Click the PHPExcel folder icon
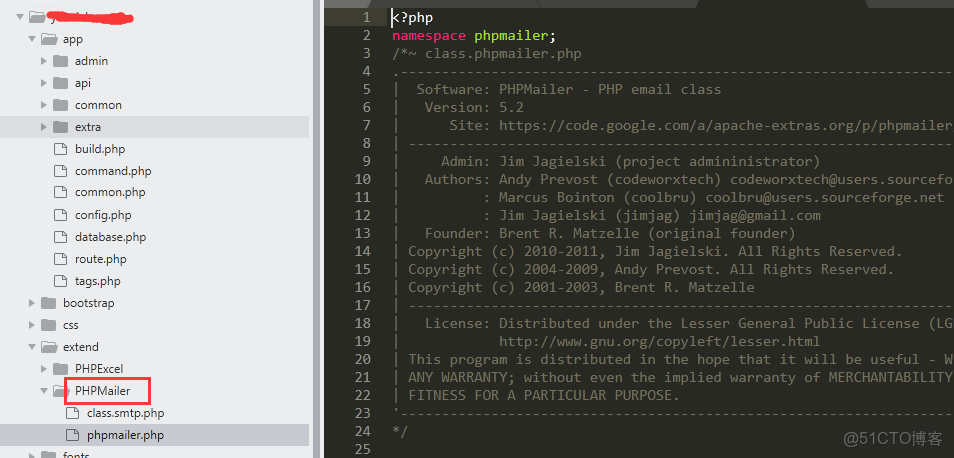This screenshot has width=954, height=458. [60, 369]
